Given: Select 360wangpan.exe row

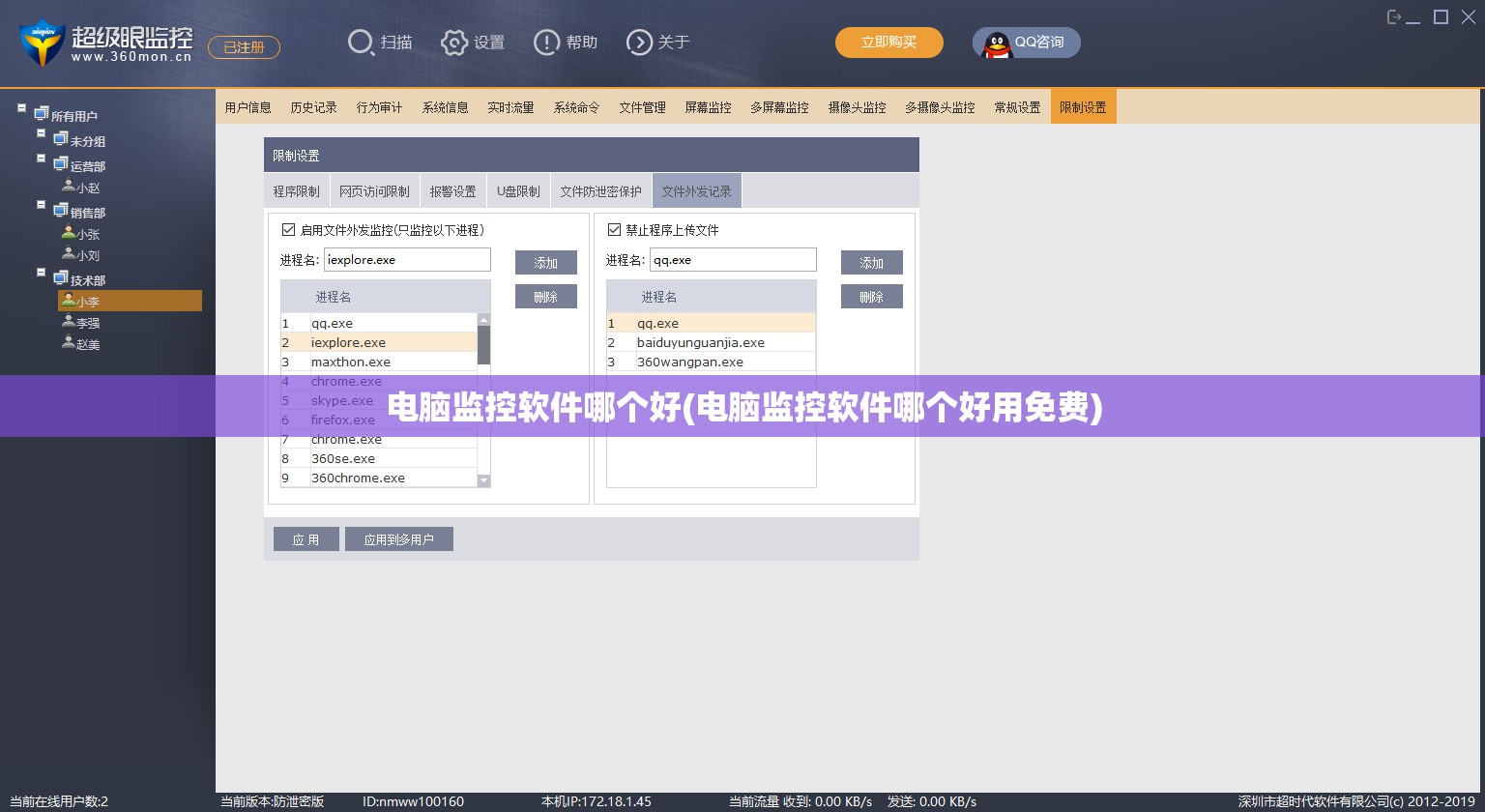Looking at the screenshot, I should coord(712,362).
